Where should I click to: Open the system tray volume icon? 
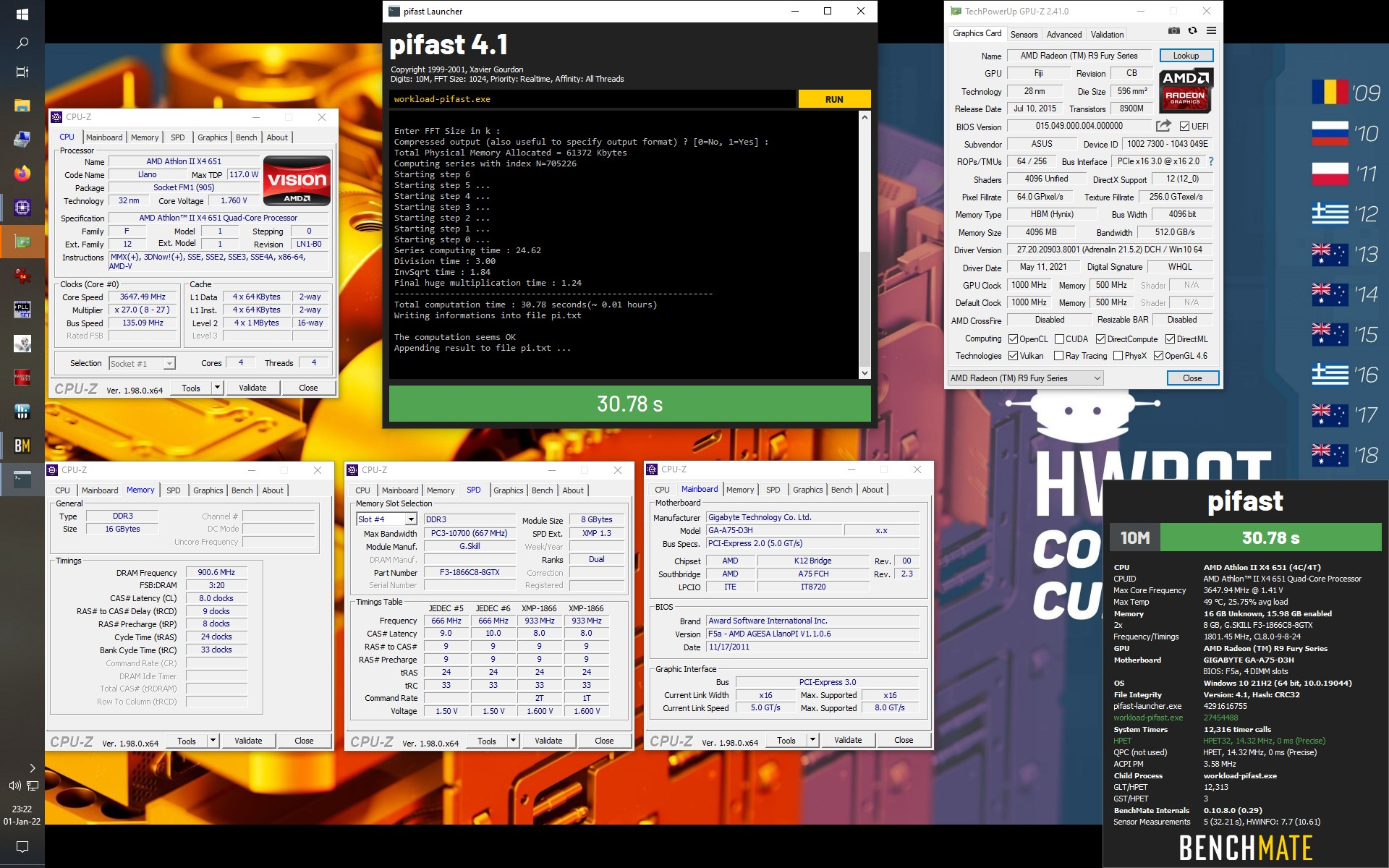click(x=14, y=786)
